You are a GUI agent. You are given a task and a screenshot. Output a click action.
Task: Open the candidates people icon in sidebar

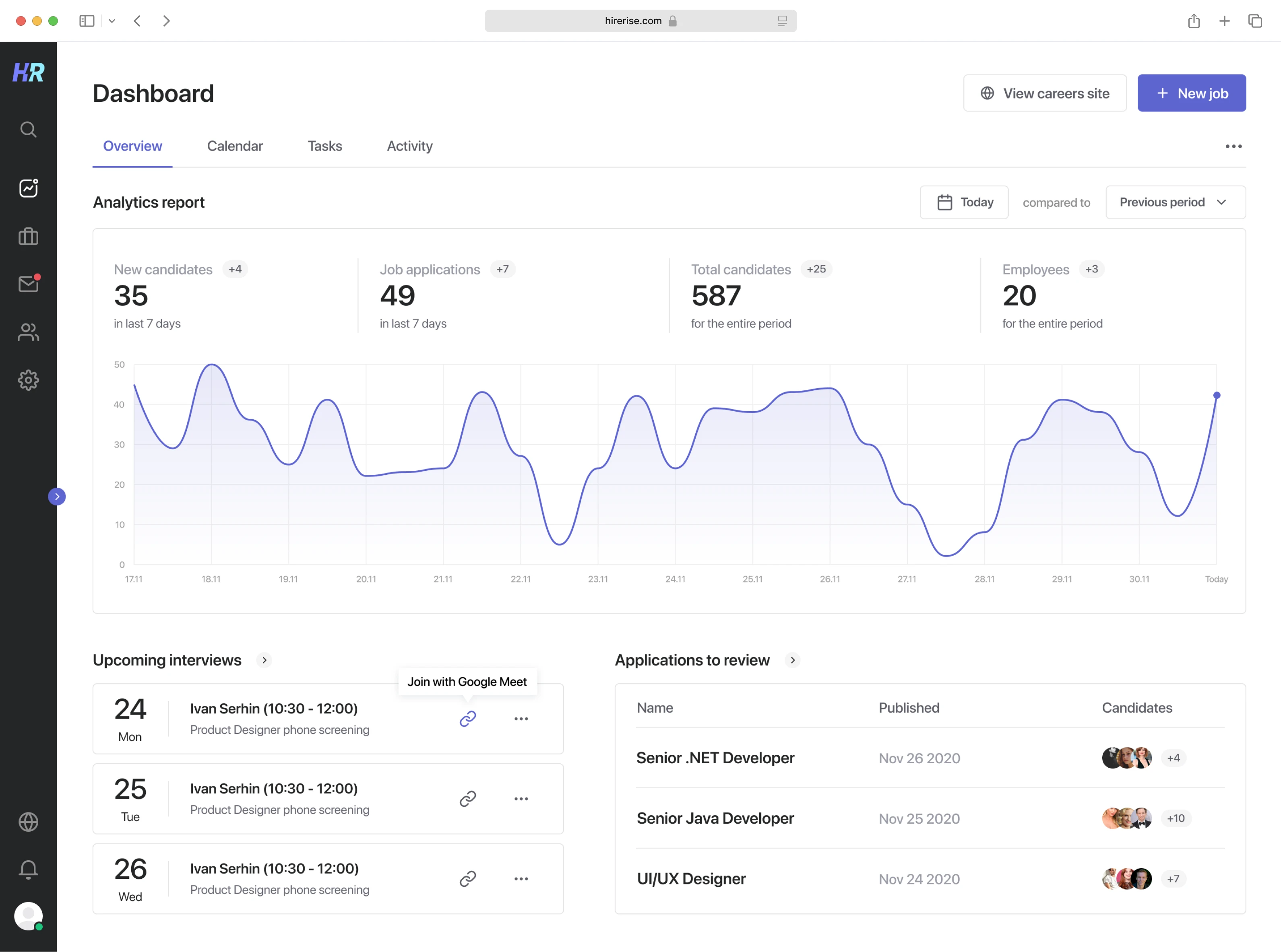[x=28, y=332]
